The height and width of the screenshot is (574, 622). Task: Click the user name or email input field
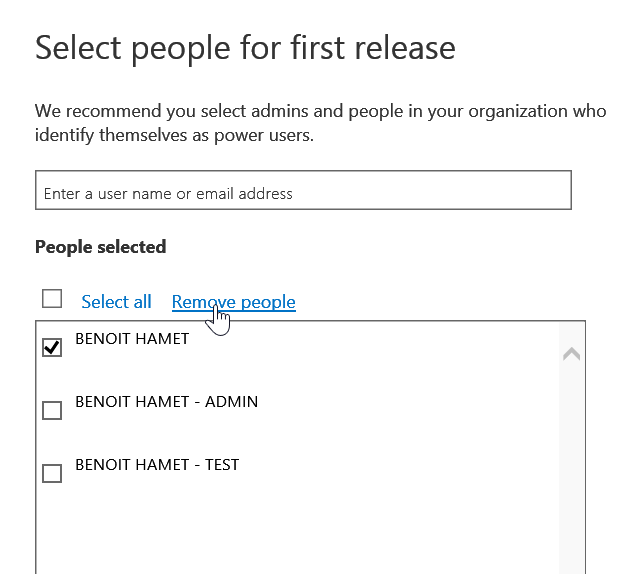(x=302, y=191)
